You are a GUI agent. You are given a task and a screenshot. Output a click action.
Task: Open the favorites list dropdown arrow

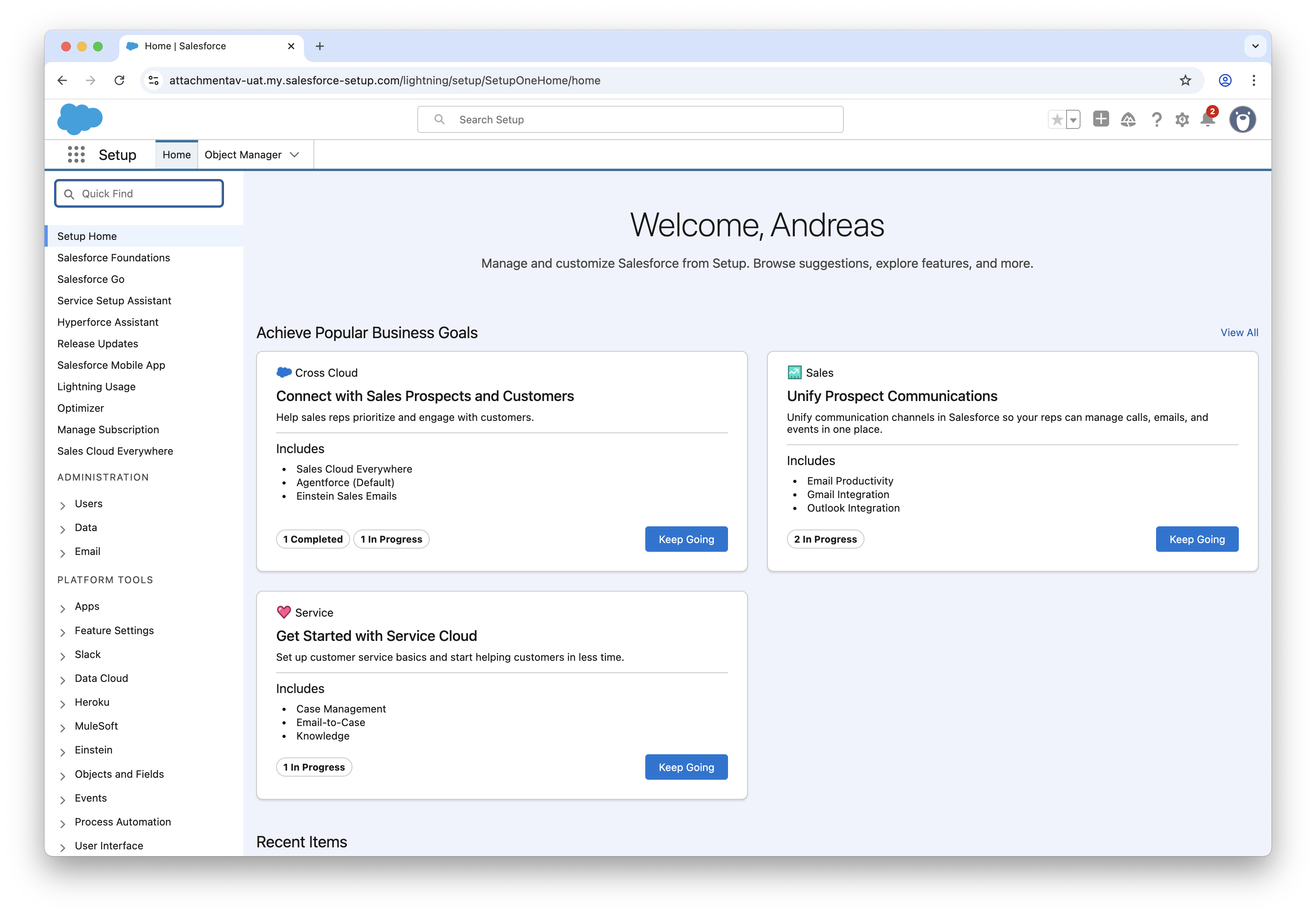tap(1074, 119)
